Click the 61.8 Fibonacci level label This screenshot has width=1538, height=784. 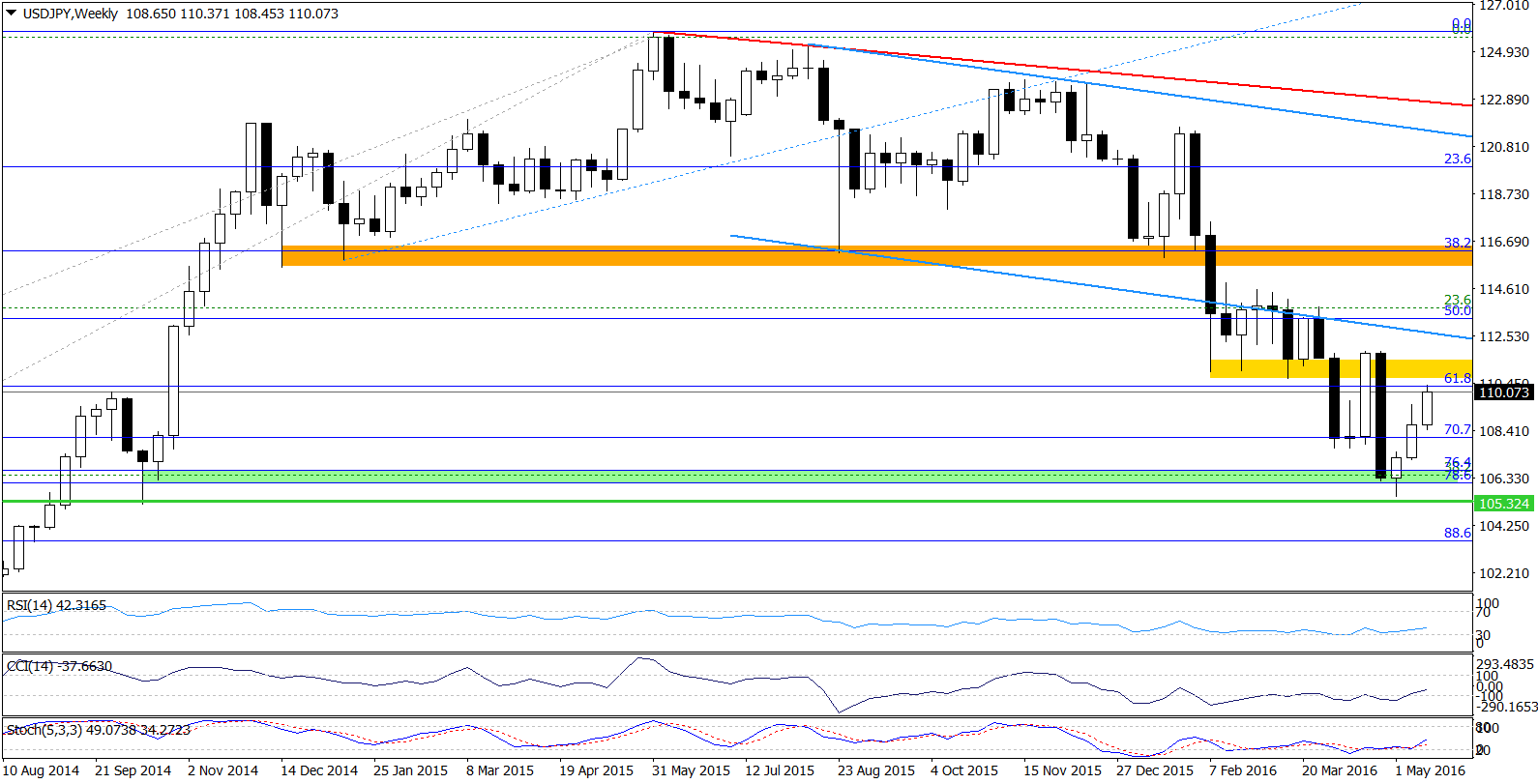[x=1457, y=378]
